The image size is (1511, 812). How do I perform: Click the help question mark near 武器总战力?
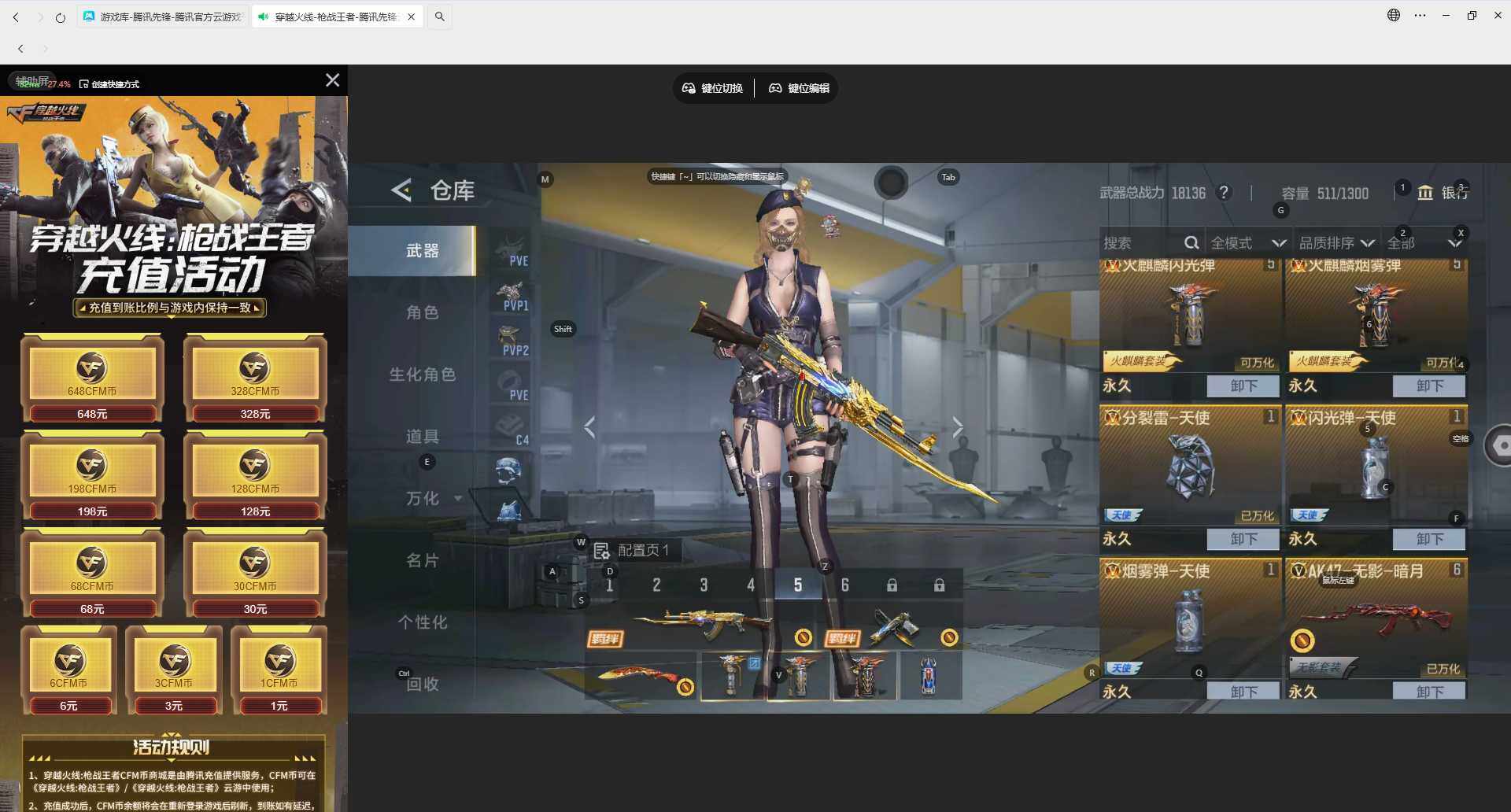[1224, 193]
